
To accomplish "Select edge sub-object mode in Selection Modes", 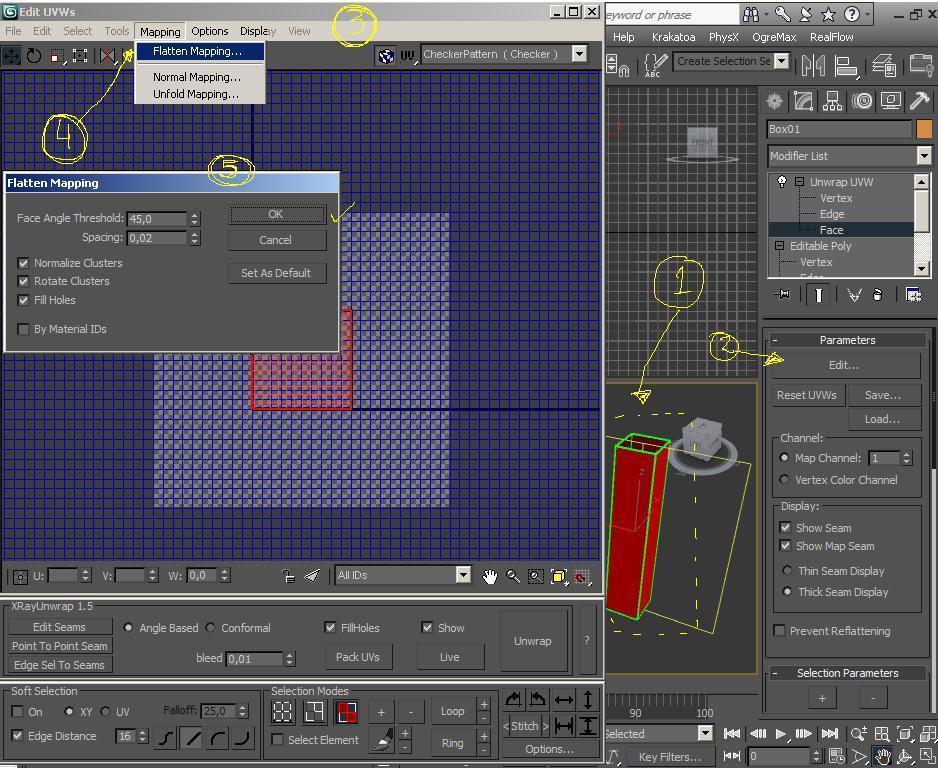I will click(x=314, y=712).
